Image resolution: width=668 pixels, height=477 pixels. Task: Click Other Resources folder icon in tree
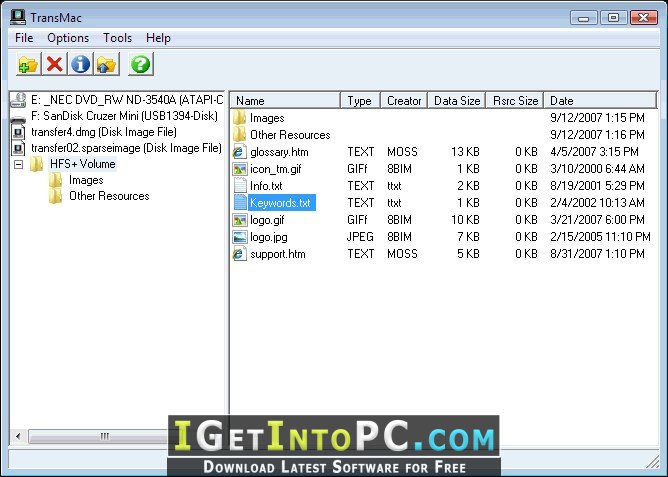(55, 196)
